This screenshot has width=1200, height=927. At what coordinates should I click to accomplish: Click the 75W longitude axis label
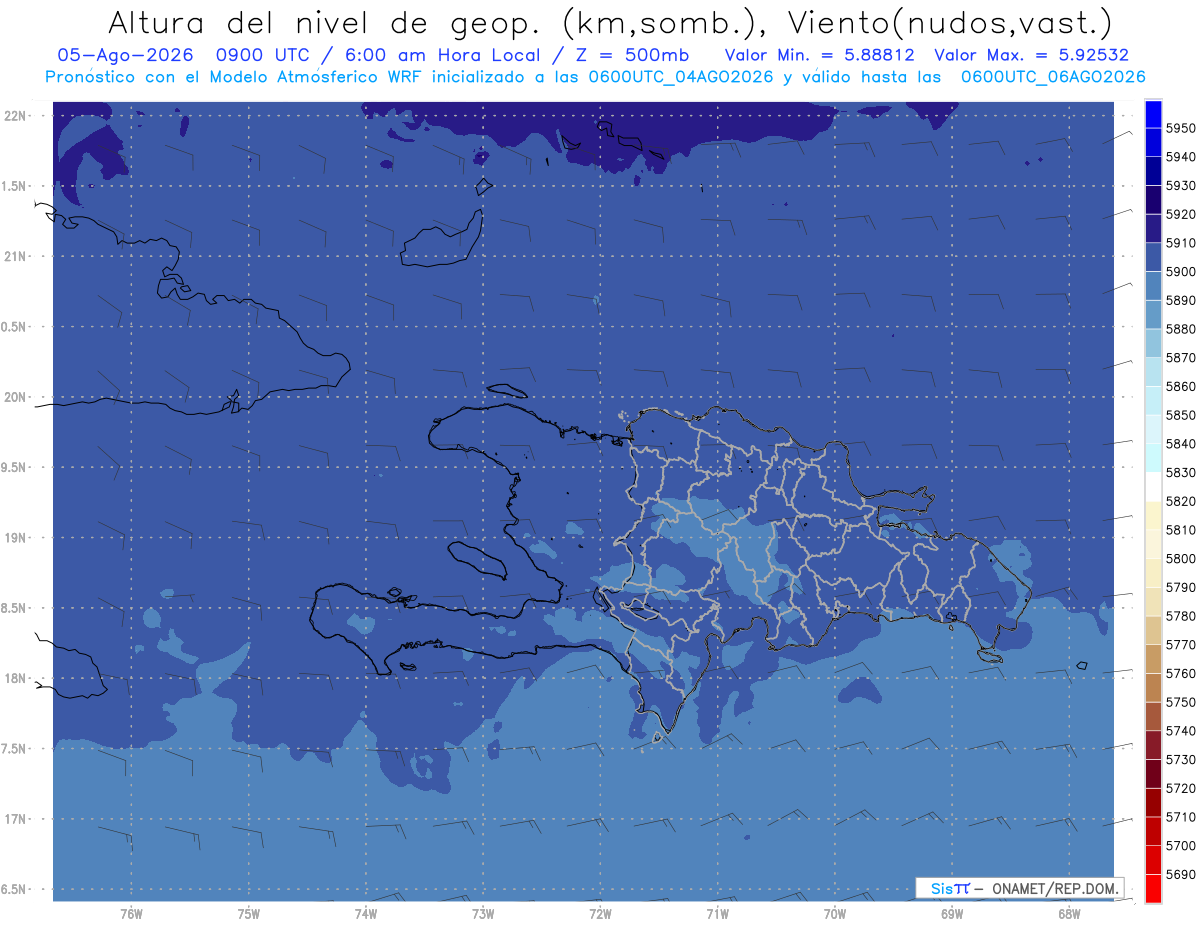249,913
